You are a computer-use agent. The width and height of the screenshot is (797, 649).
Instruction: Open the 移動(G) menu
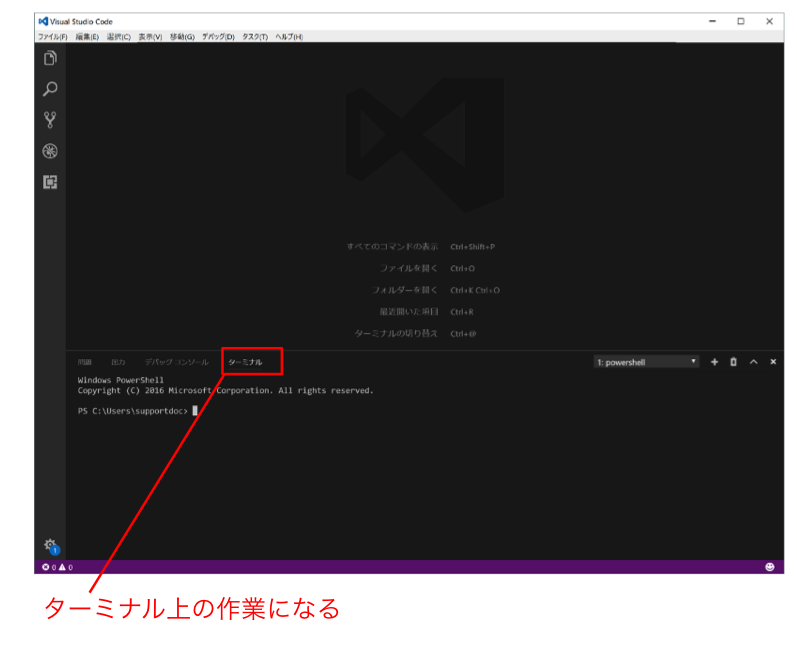(182, 37)
